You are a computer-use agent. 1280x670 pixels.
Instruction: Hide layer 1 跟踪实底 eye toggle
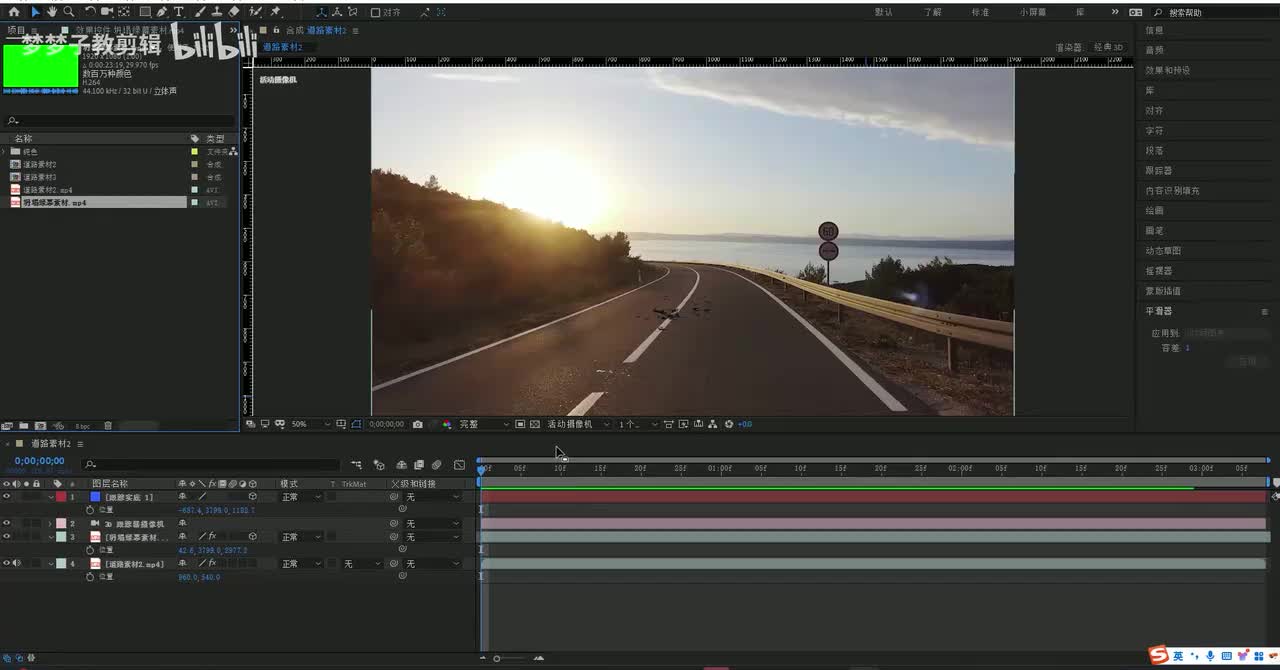coord(7,497)
